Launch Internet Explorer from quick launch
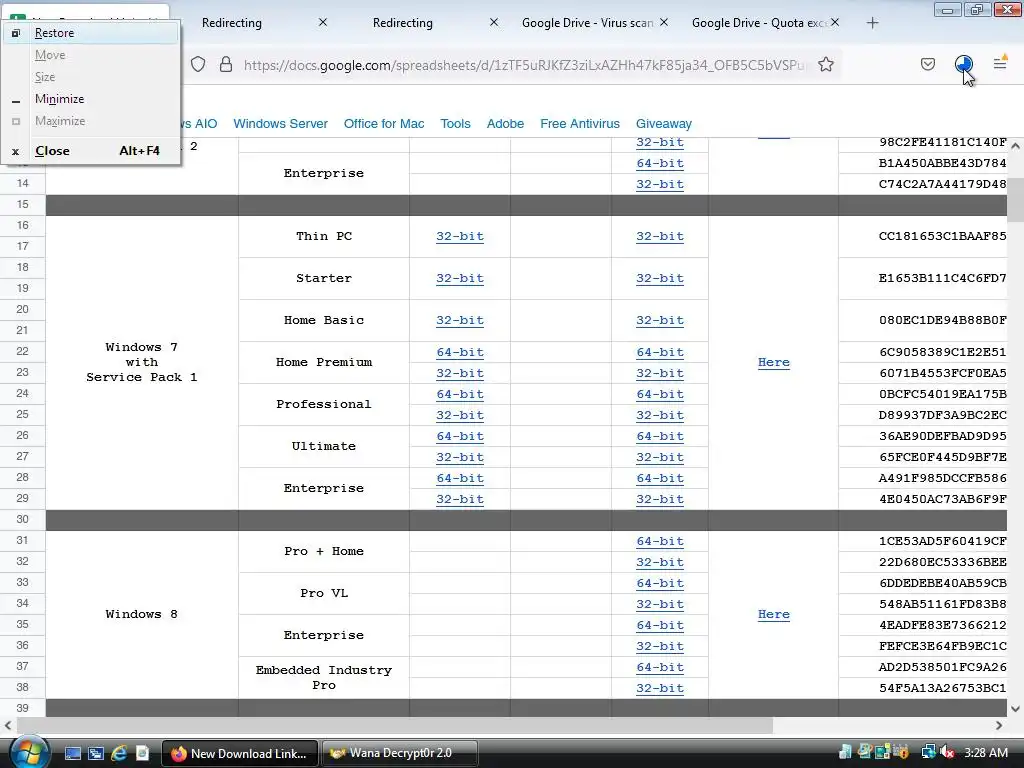The image size is (1024, 768). pyautogui.click(x=118, y=753)
